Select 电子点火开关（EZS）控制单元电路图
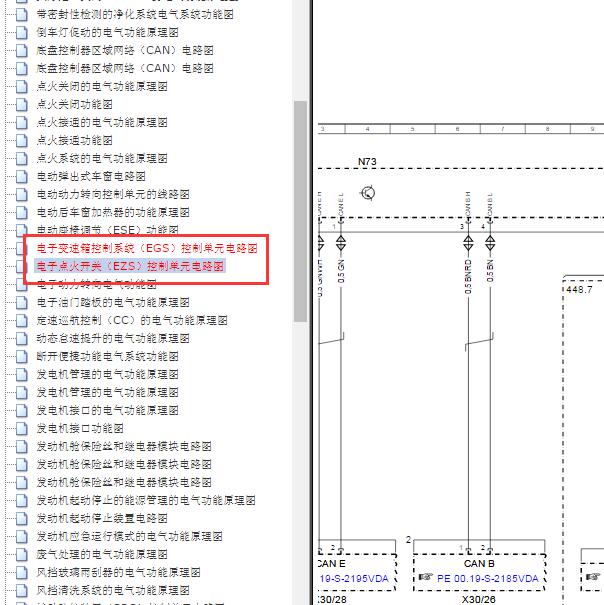The width and height of the screenshot is (604, 605). 130,266
